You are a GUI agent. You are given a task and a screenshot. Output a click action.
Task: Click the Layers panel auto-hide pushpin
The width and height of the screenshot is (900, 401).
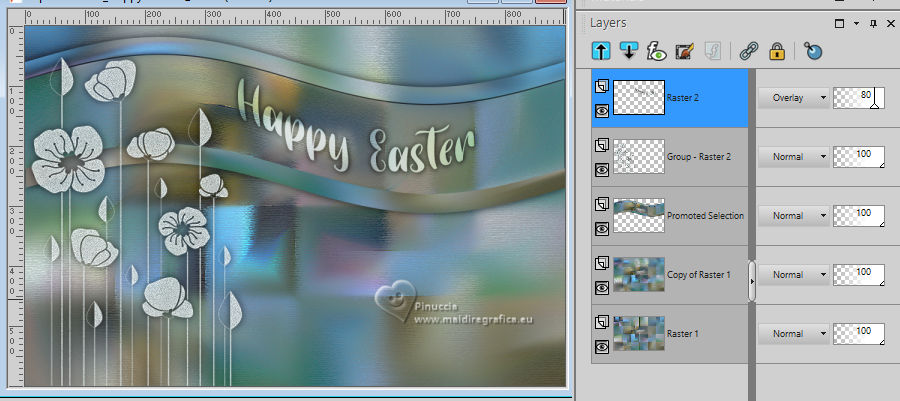[x=872, y=22]
